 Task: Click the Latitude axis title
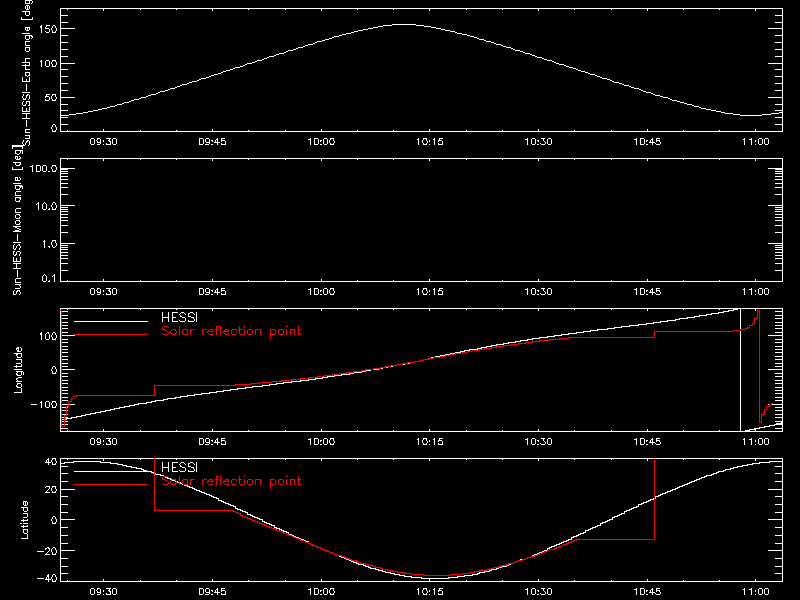[x=24, y=519]
